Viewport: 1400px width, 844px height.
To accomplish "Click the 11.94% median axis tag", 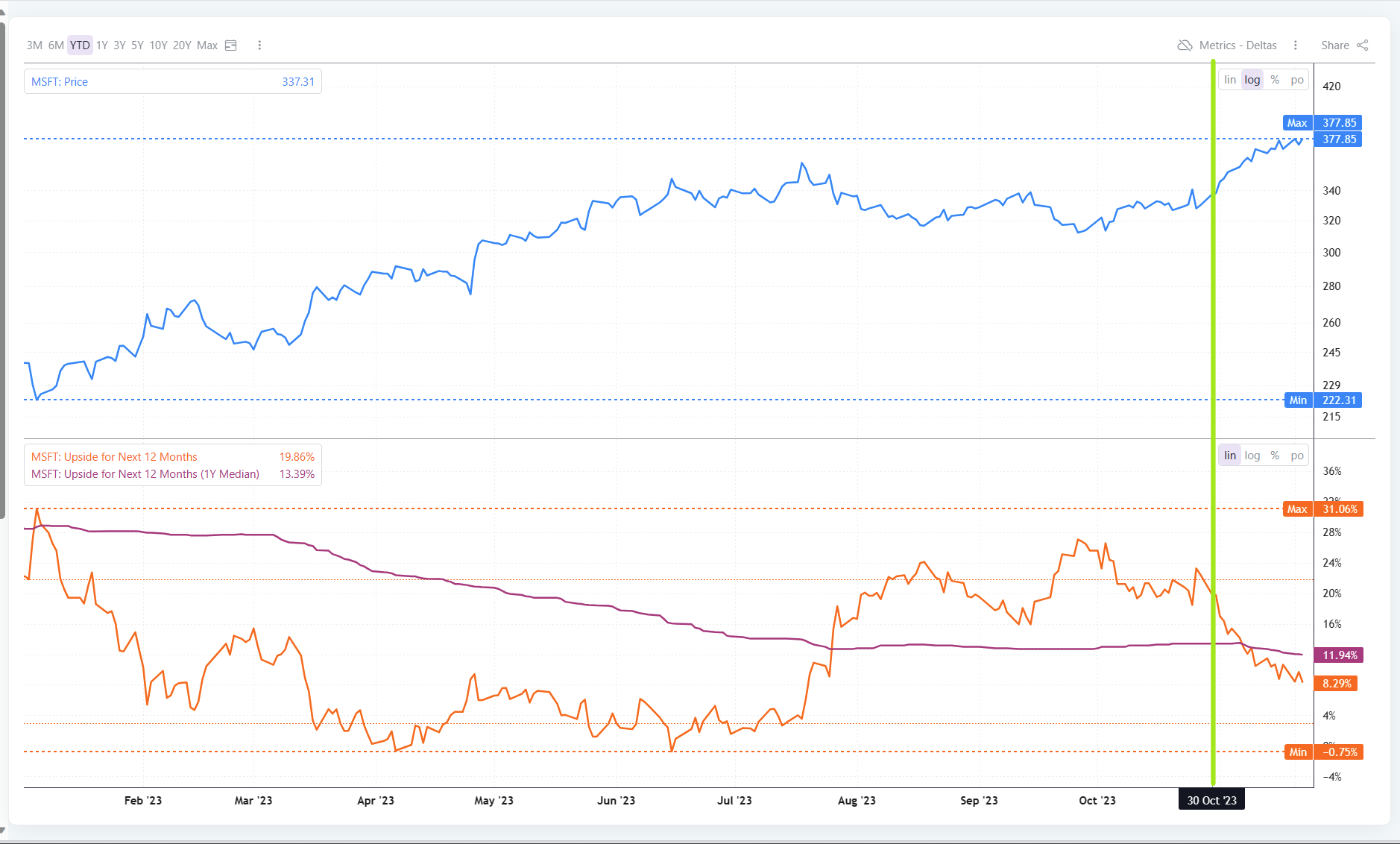I will [1340, 655].
